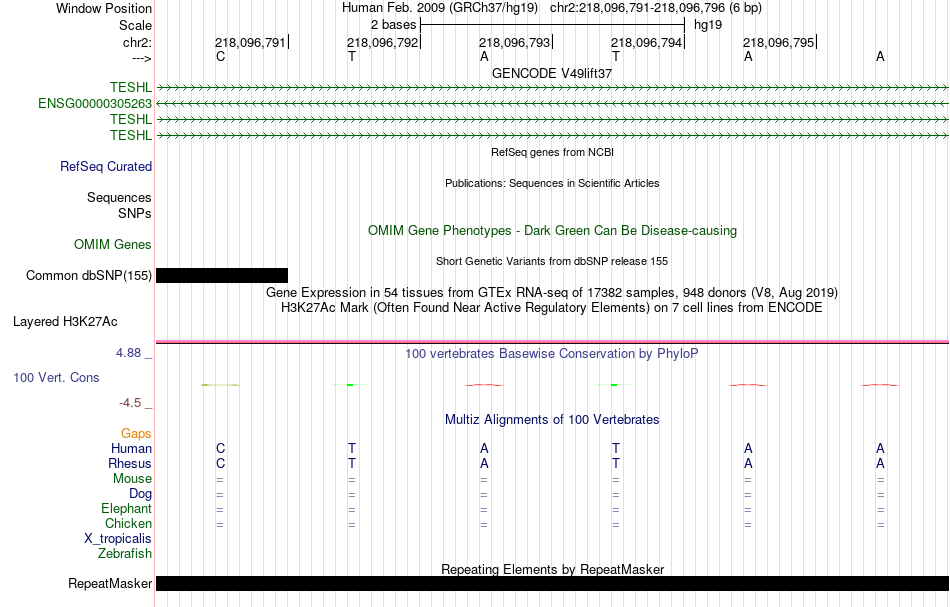Select the Chicken species label
Image resolution: width=950 pixels, height=607 pixels.
(128, 523)
